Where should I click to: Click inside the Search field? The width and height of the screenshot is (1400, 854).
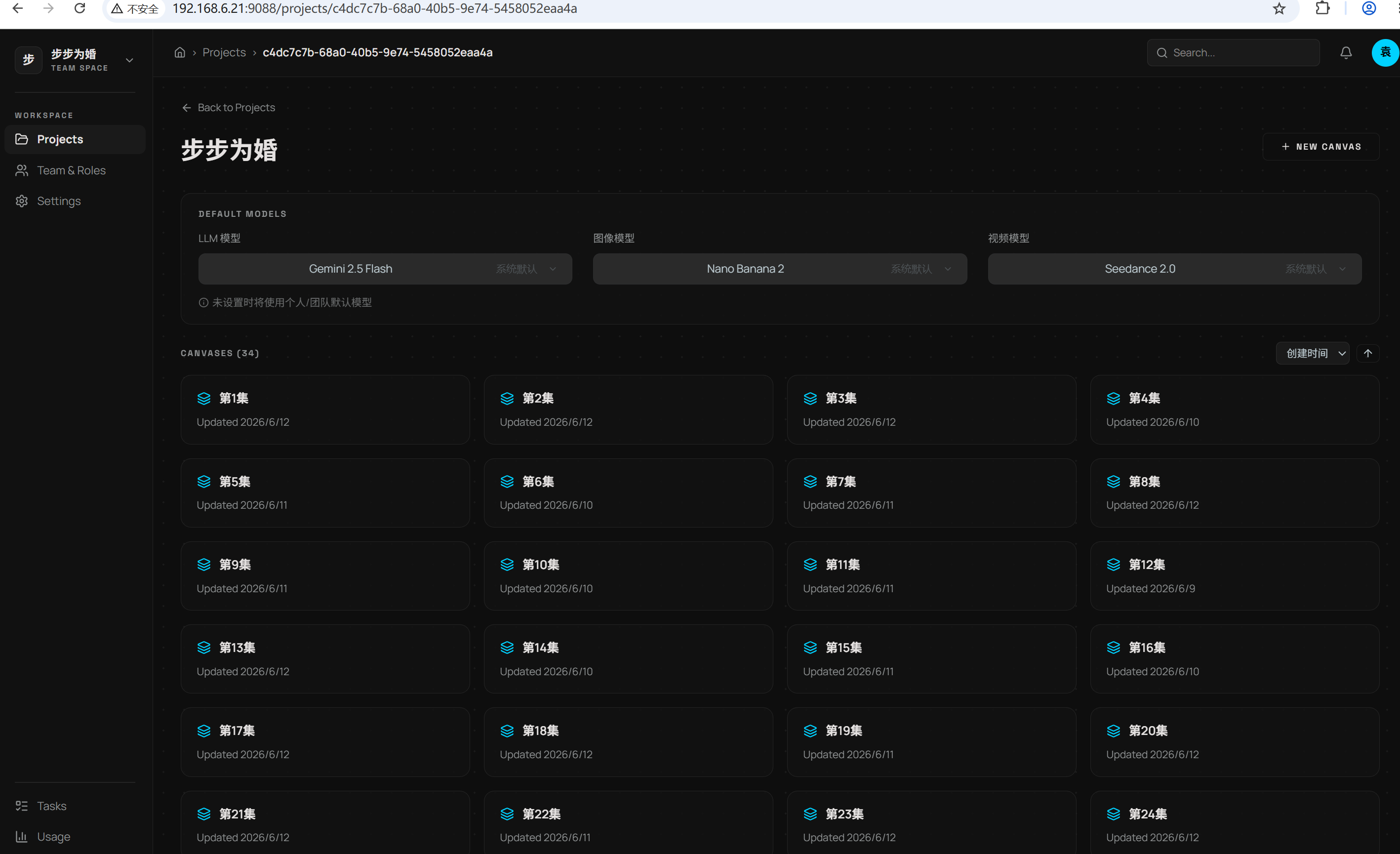(1233, 53)
